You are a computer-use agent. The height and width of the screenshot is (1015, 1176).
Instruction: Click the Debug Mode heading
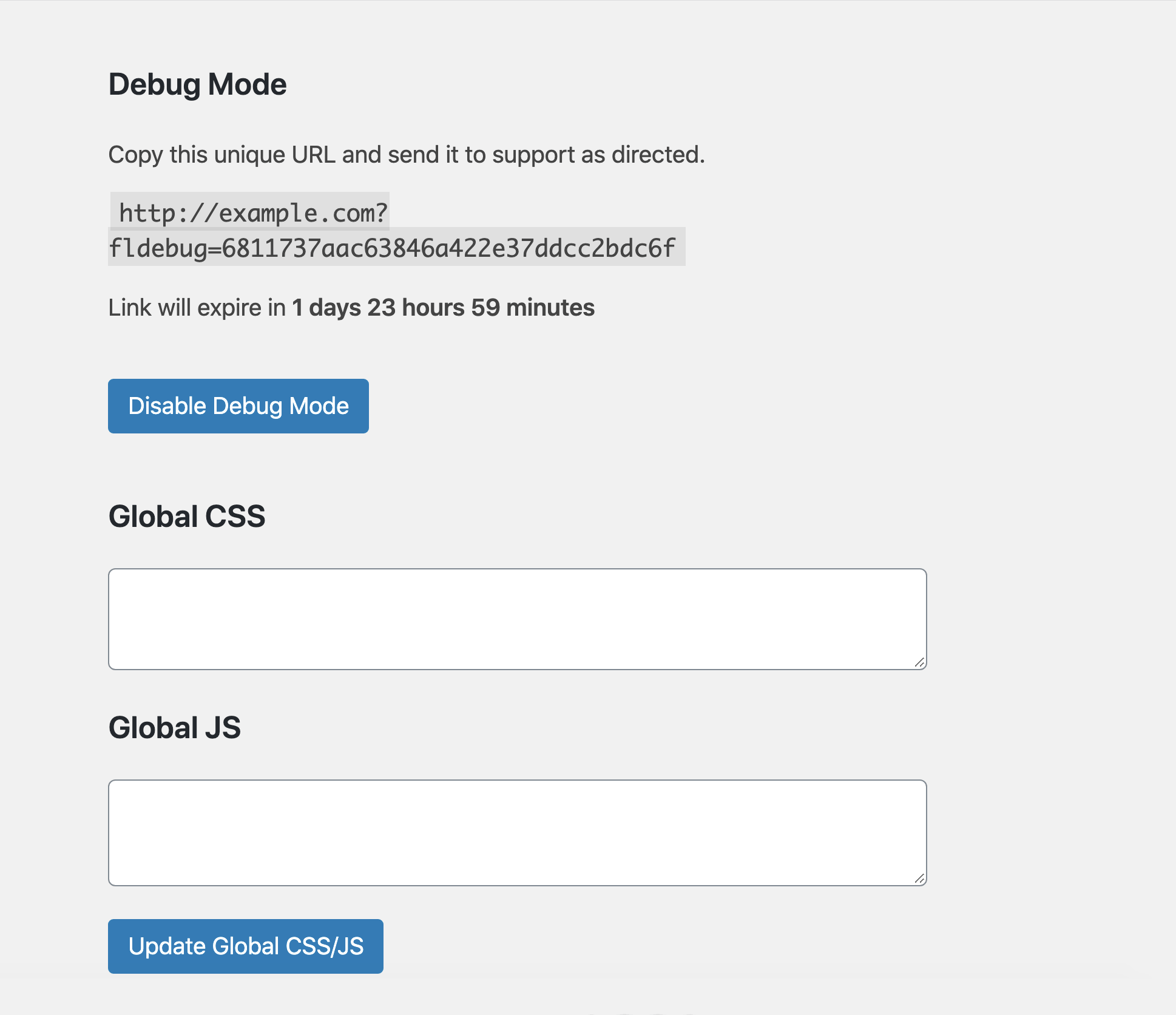point(197,84)
